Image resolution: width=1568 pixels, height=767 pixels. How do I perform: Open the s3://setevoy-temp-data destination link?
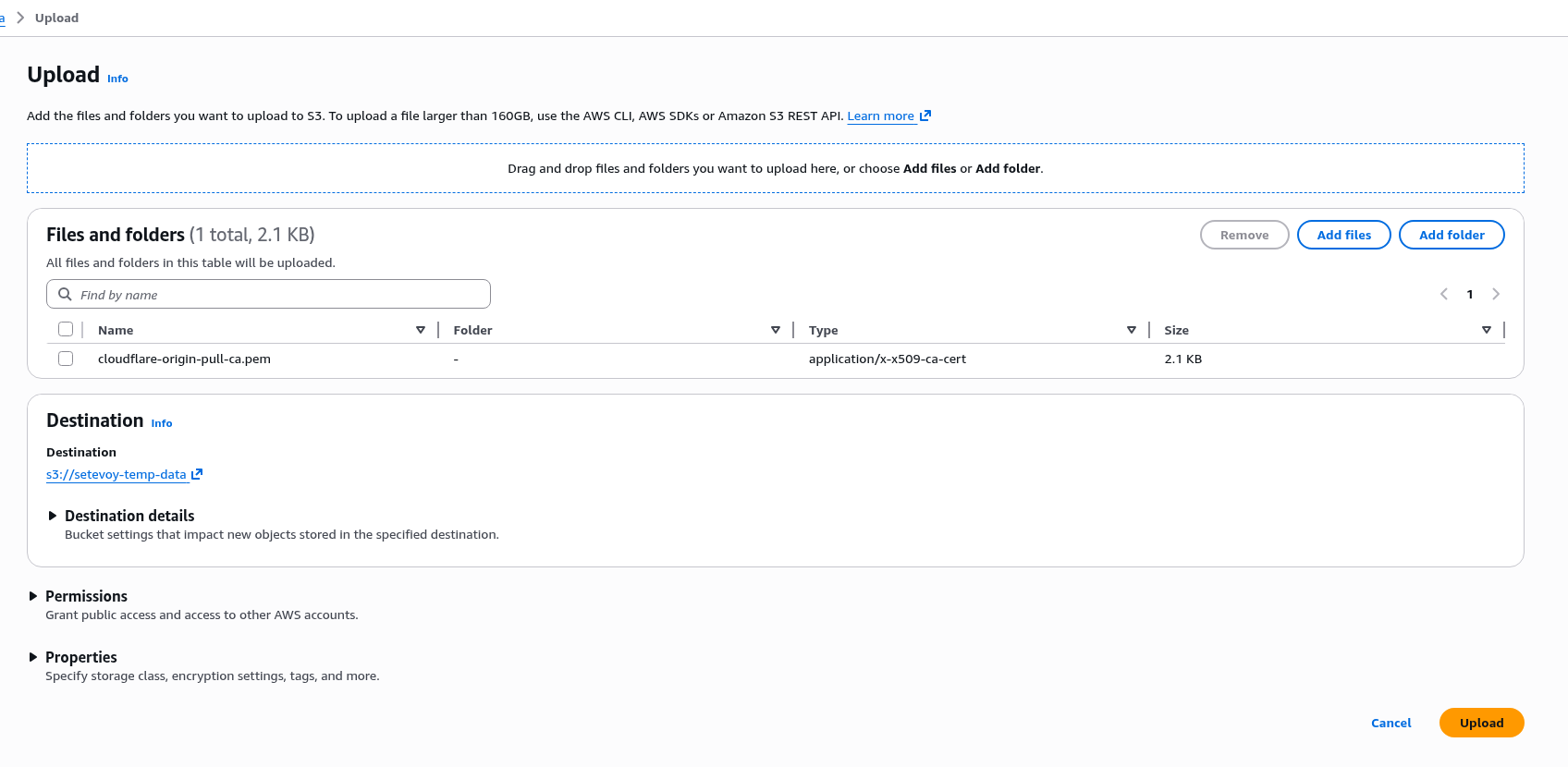coord(116,474)
